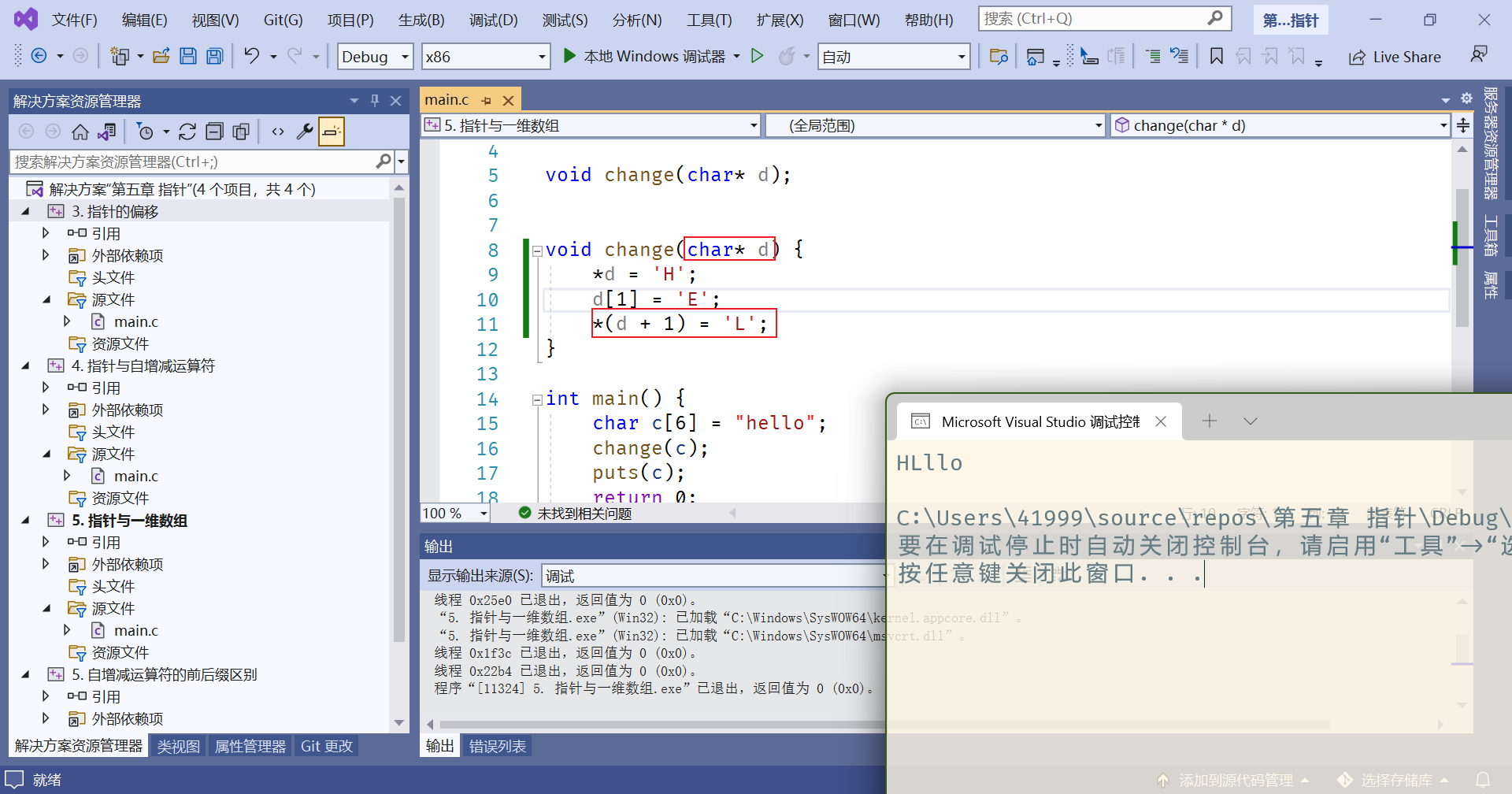The image size is (1512, 794).
Task: Open the 服务器资源管理器 side tab
Action: pyautogui.click(x=1491, y=143)
